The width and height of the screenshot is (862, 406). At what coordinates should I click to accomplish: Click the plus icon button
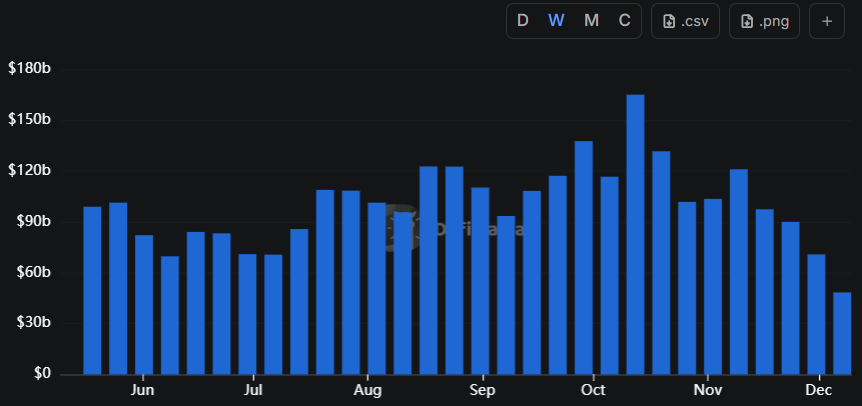pos(826,21)
